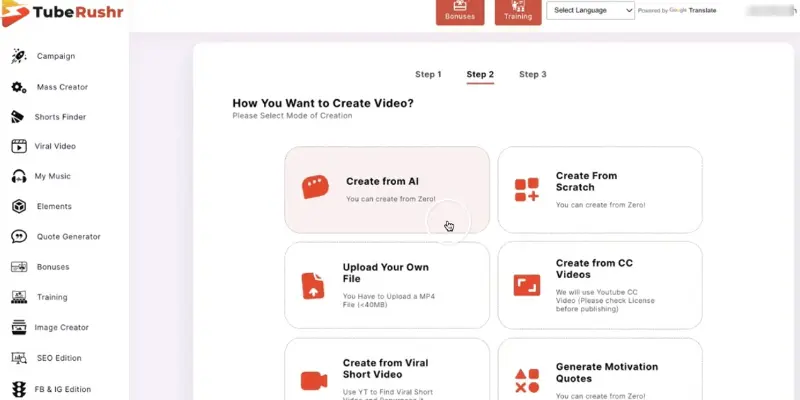The width and height of the screenshot is (800, 400).
Task: Open SEO Edition in sidebar
Action: pos(59,358)
